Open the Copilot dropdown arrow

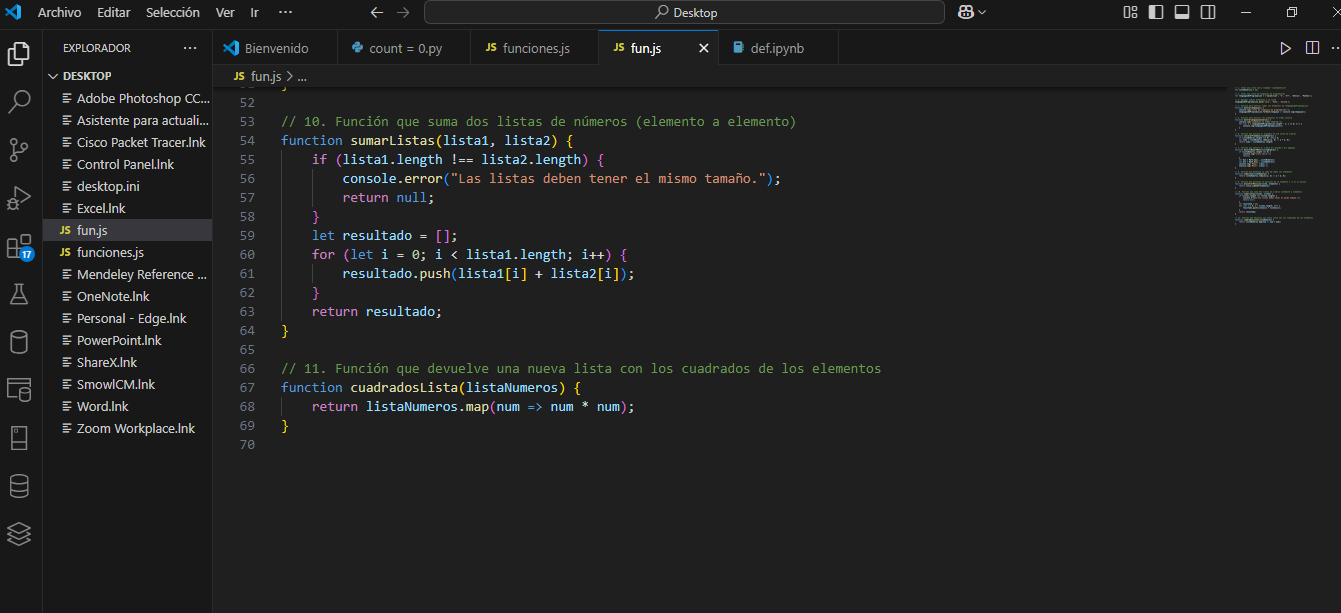point(982,12)
